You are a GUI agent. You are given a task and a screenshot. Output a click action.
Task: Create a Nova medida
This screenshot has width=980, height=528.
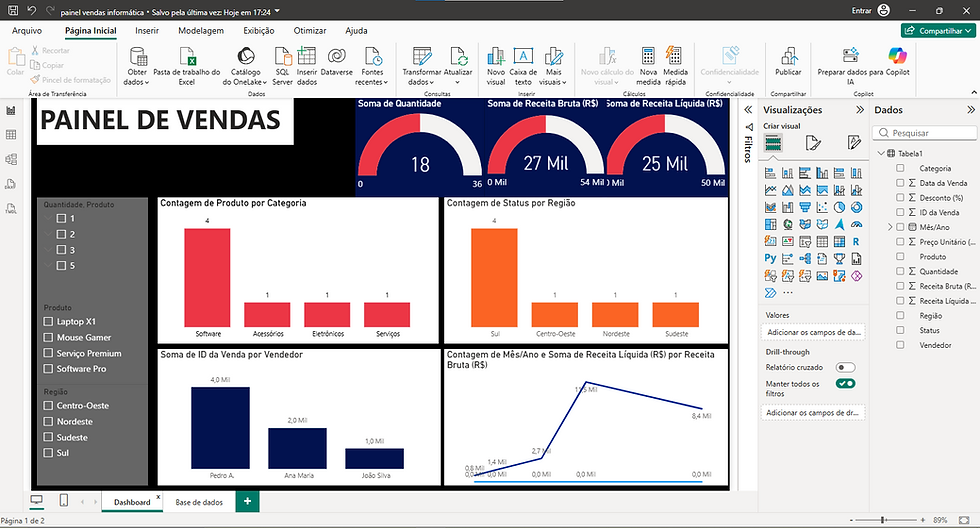[x=648, y=66]
